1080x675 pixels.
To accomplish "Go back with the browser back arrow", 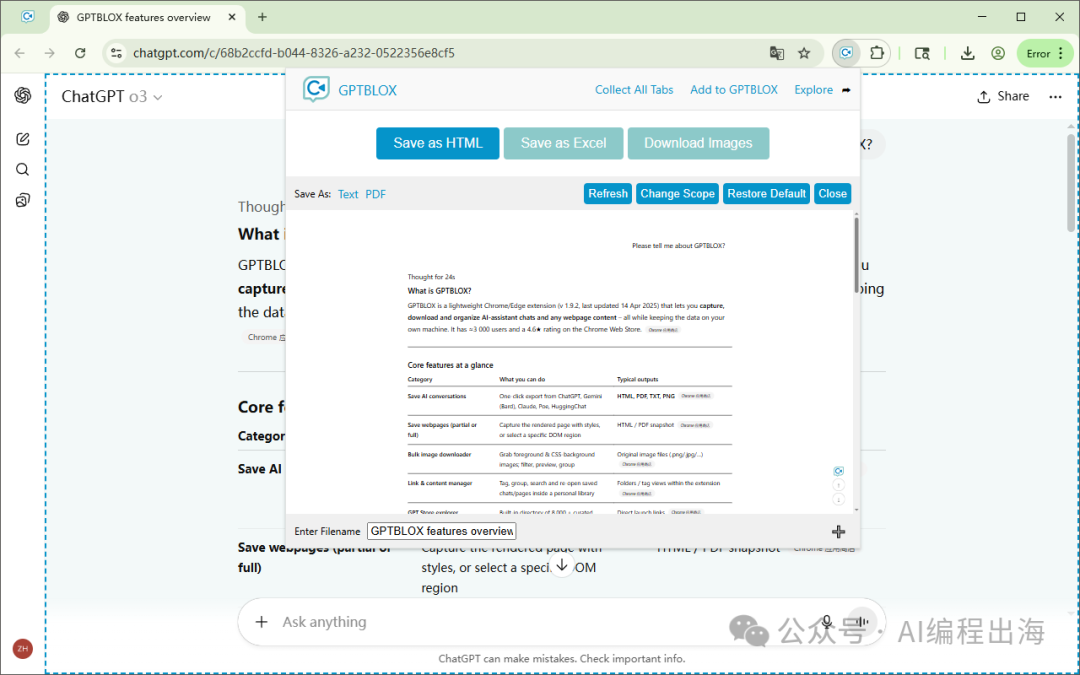I will [x=20, y=53].
